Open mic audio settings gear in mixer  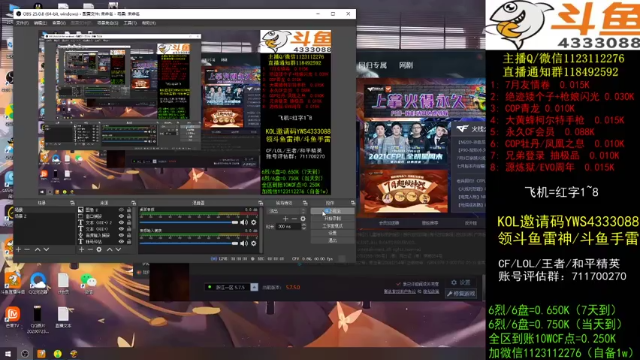(x=253, y=243)
